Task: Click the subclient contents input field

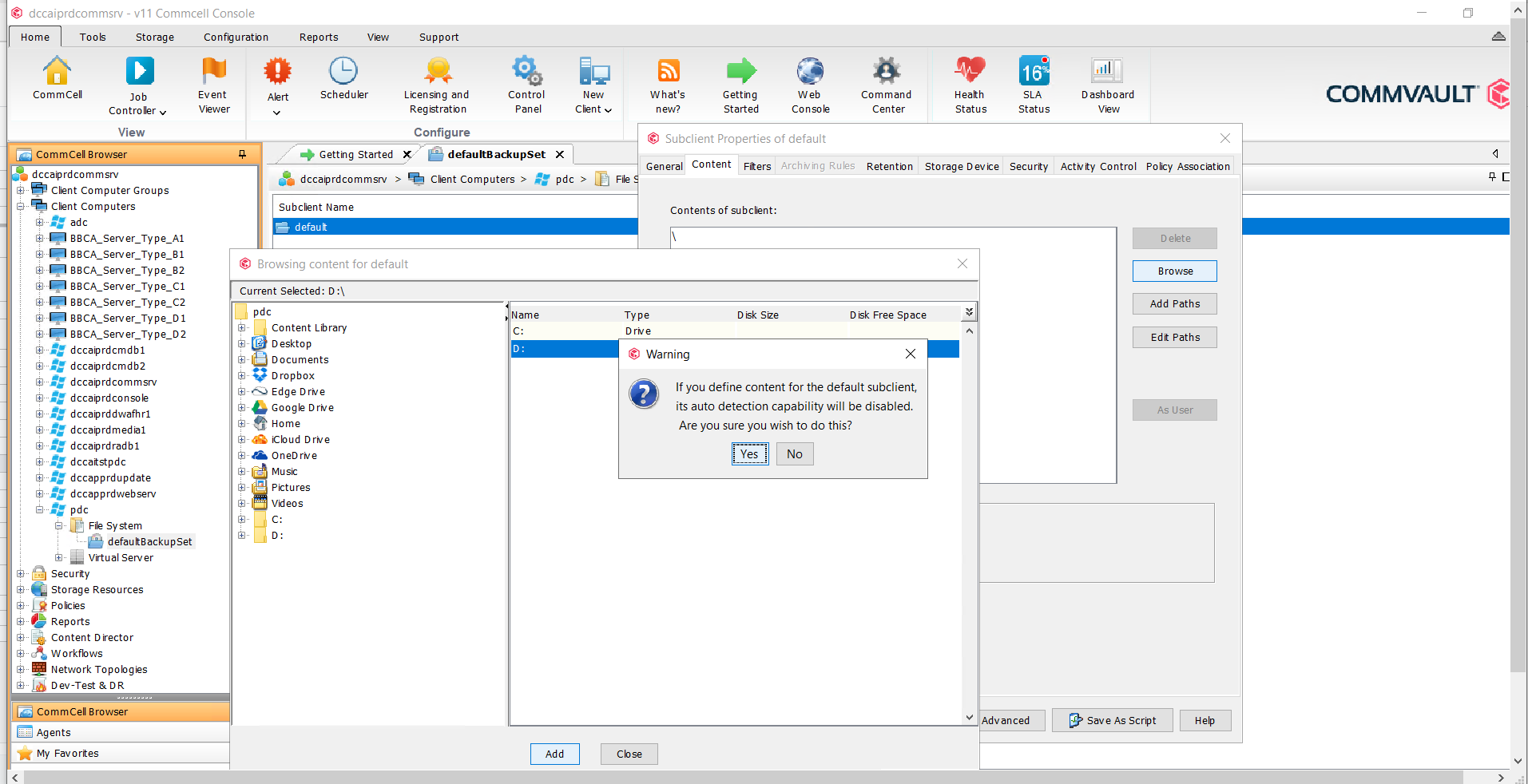Action: 893,355
